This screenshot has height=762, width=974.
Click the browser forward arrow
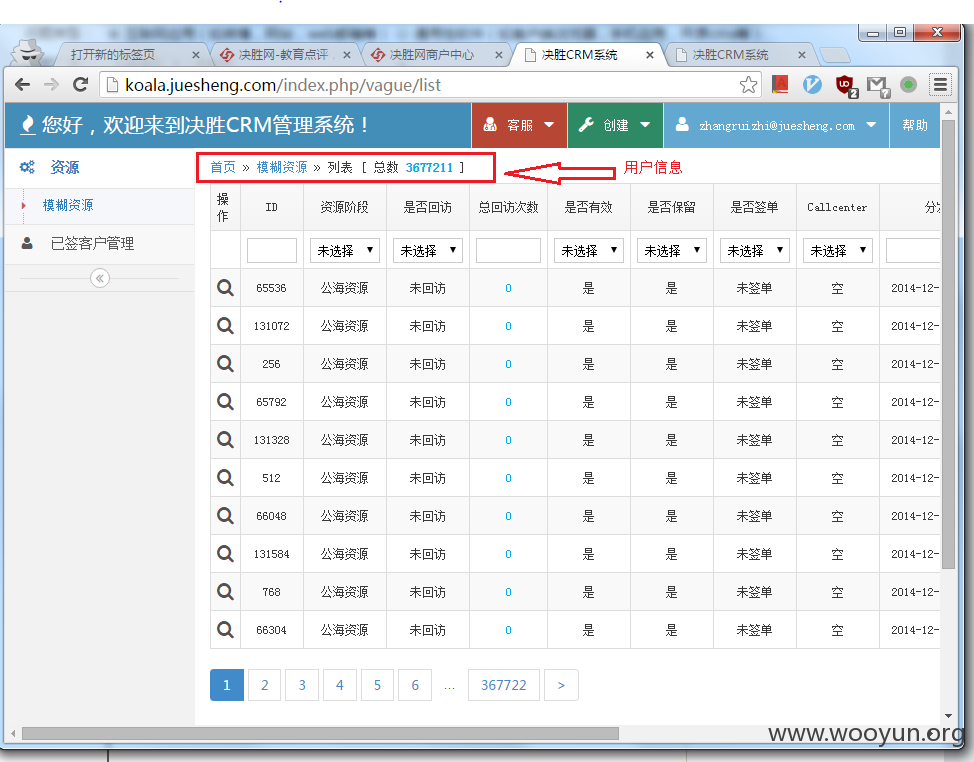(52, 84)
